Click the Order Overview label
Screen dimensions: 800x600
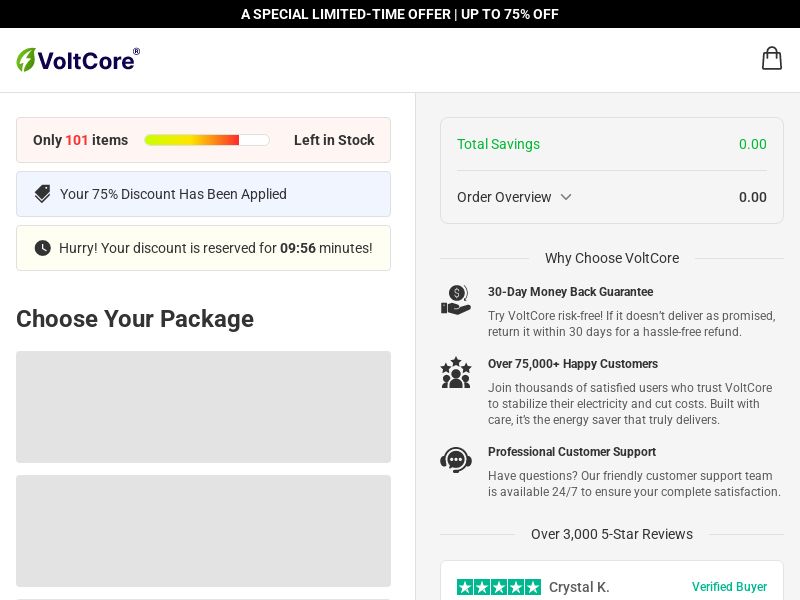pos(504,197)
